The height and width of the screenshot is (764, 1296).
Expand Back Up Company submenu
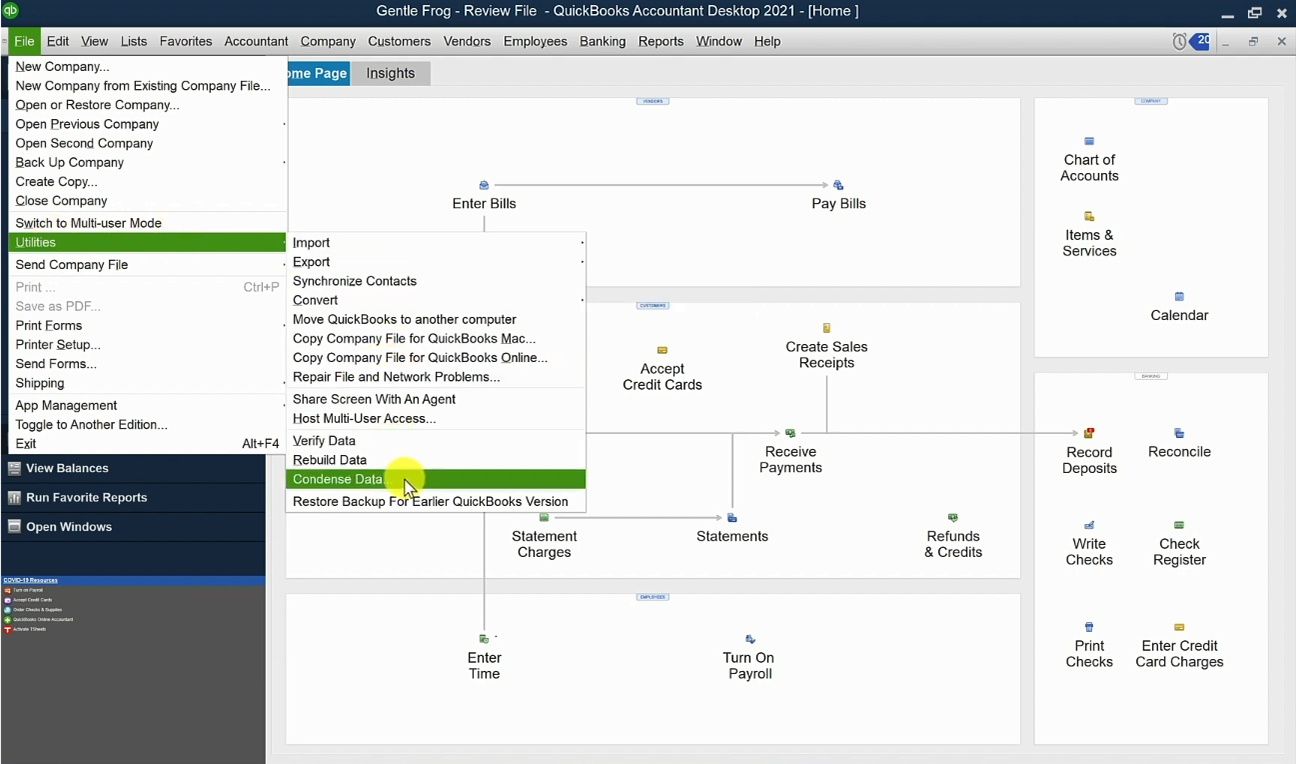[x=148, y=162]
